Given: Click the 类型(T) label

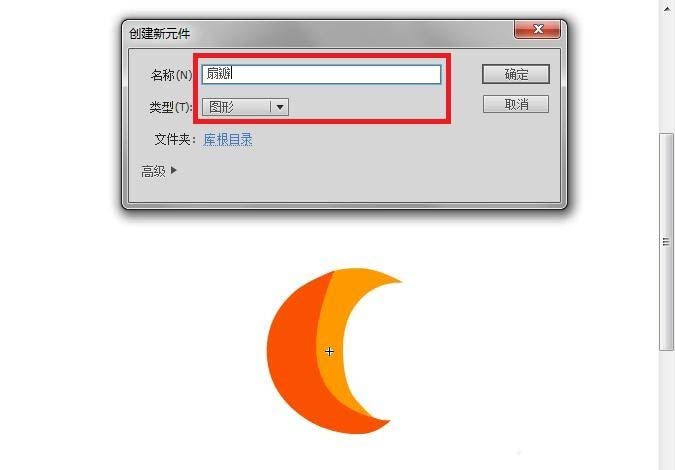Looking at the screenshot, I should [x=170, y=107].
